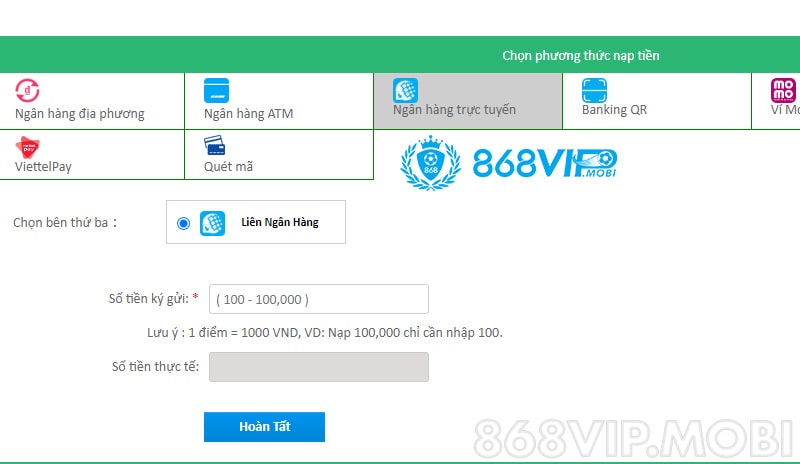Click the Quét mã card icon
The height and width of the screenshot is (464, 800).
215,146
